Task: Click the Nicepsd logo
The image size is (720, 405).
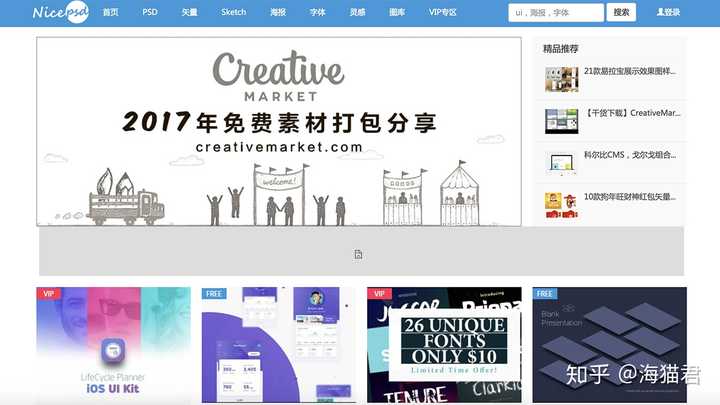Action: 61,12
